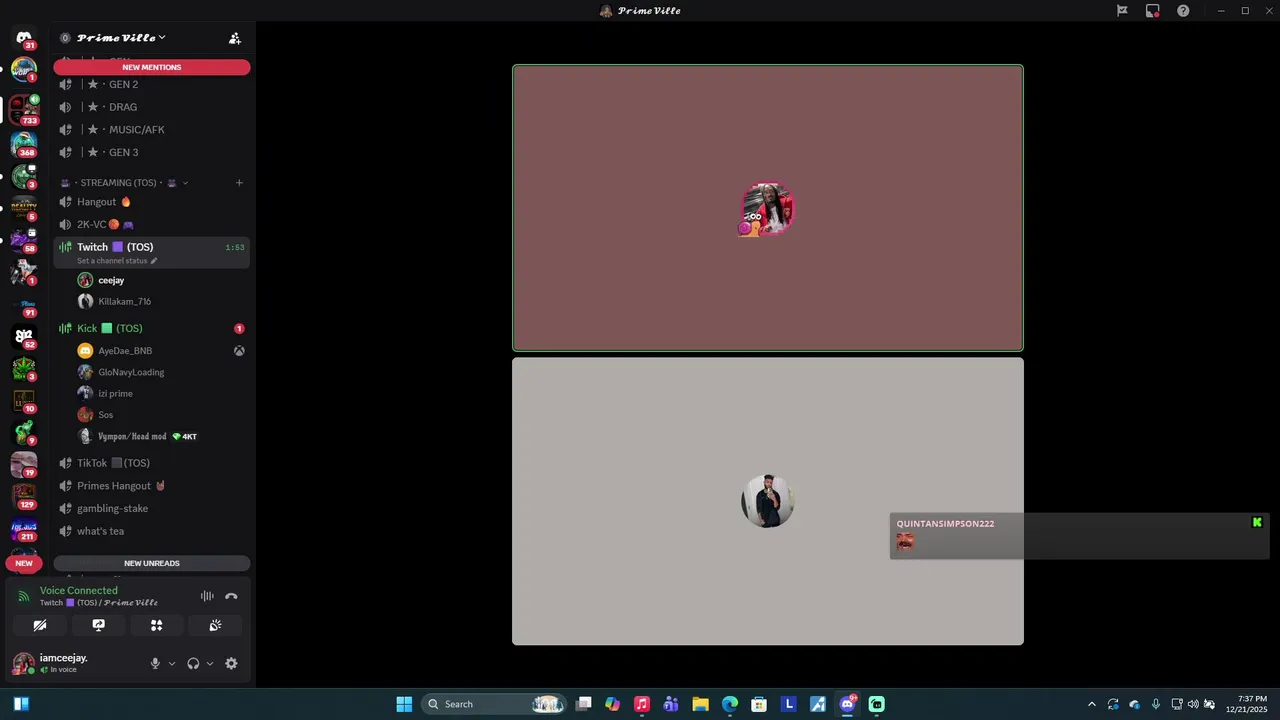The width and height of the screenshot is (1280, 720).
Task: Open Apple Music from taskbar
Action: pos(642,704)
